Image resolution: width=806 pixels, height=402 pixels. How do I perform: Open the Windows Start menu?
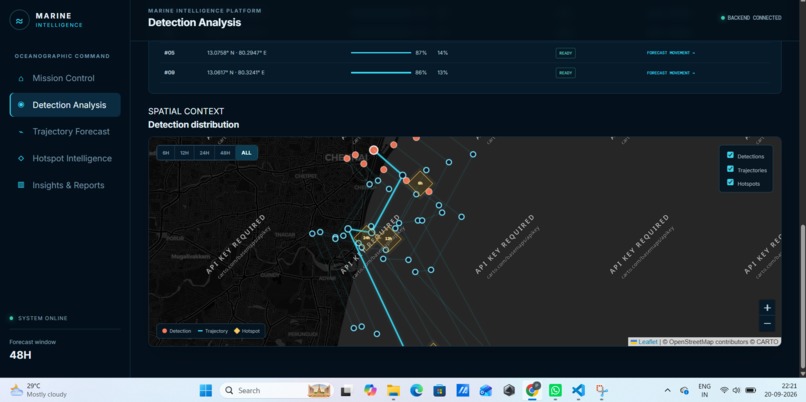tap(206, 390)
